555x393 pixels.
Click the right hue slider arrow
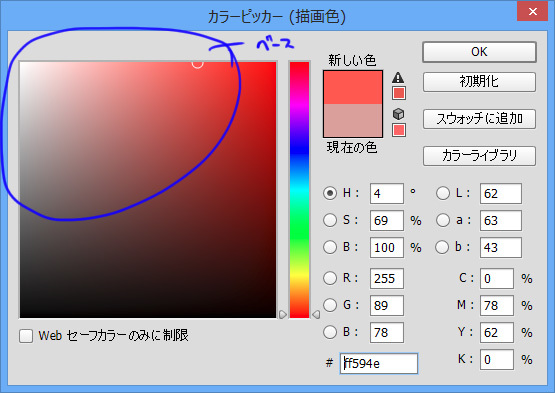click(316, 314)
